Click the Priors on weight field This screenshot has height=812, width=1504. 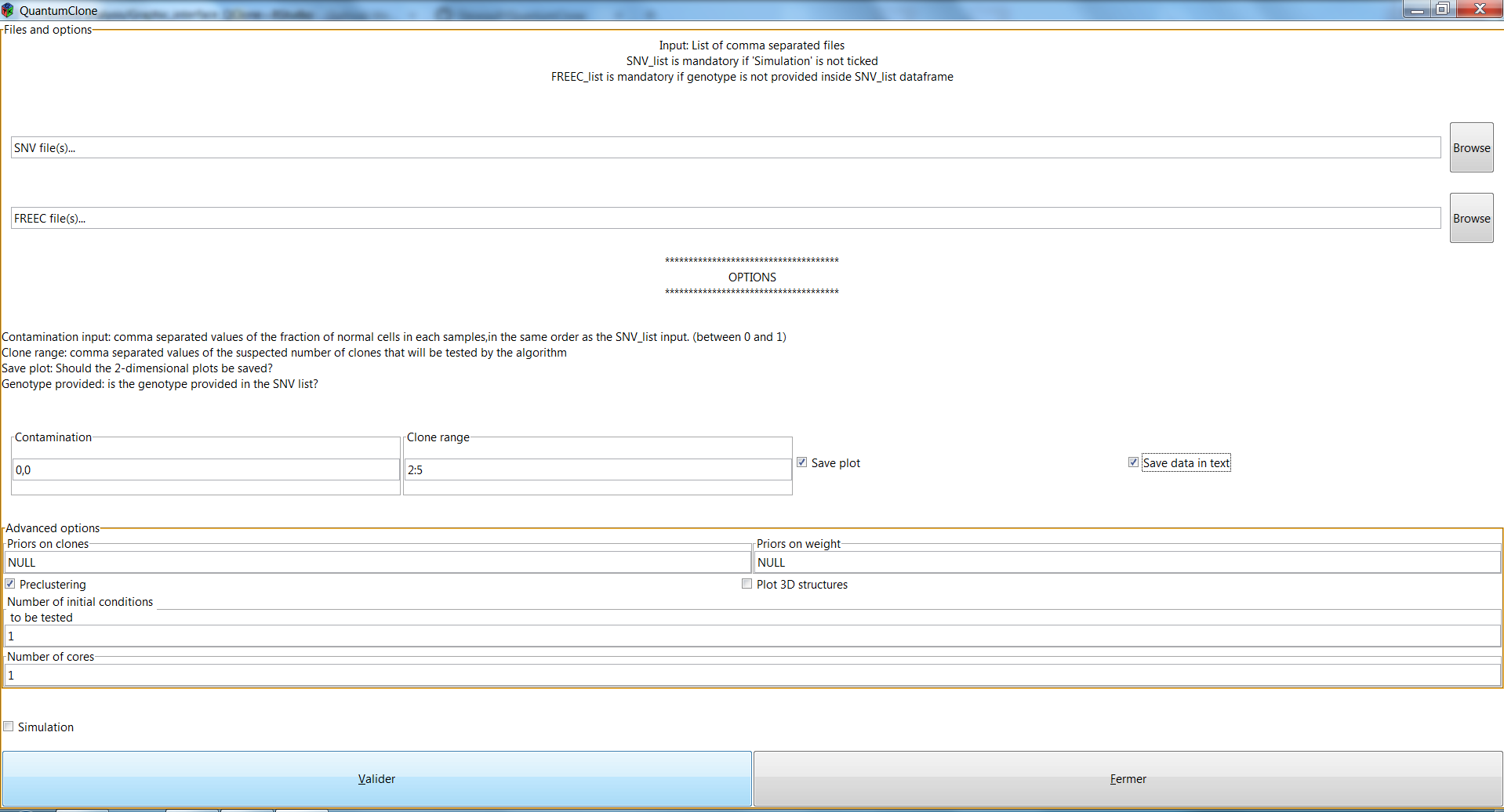(1127, 562)
